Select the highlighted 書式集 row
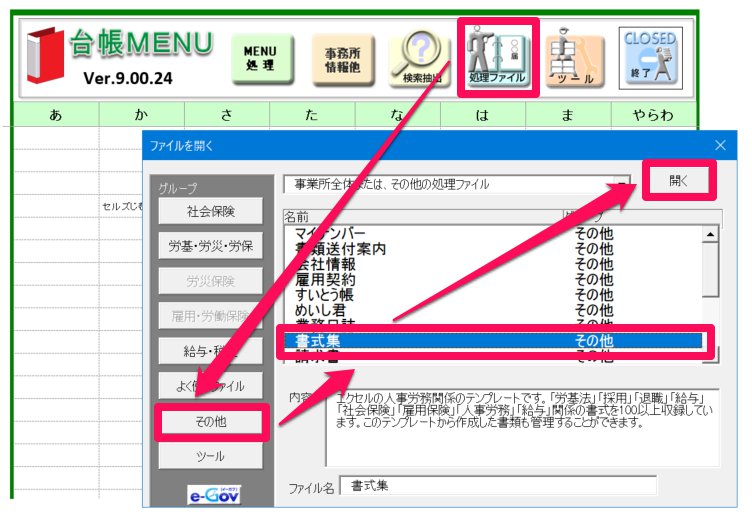The image size is (752, 515). tap(493, 341)
